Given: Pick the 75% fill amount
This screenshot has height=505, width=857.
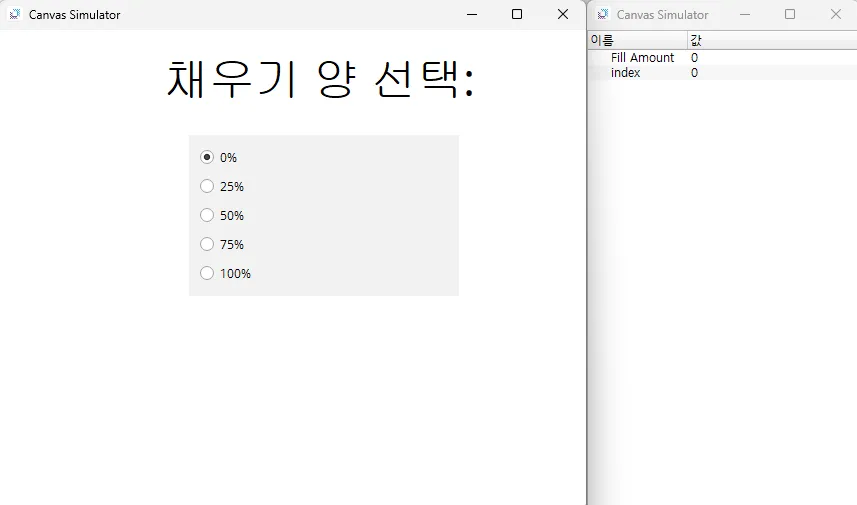Looking at the screenshot, I should (x=207, y=244).
